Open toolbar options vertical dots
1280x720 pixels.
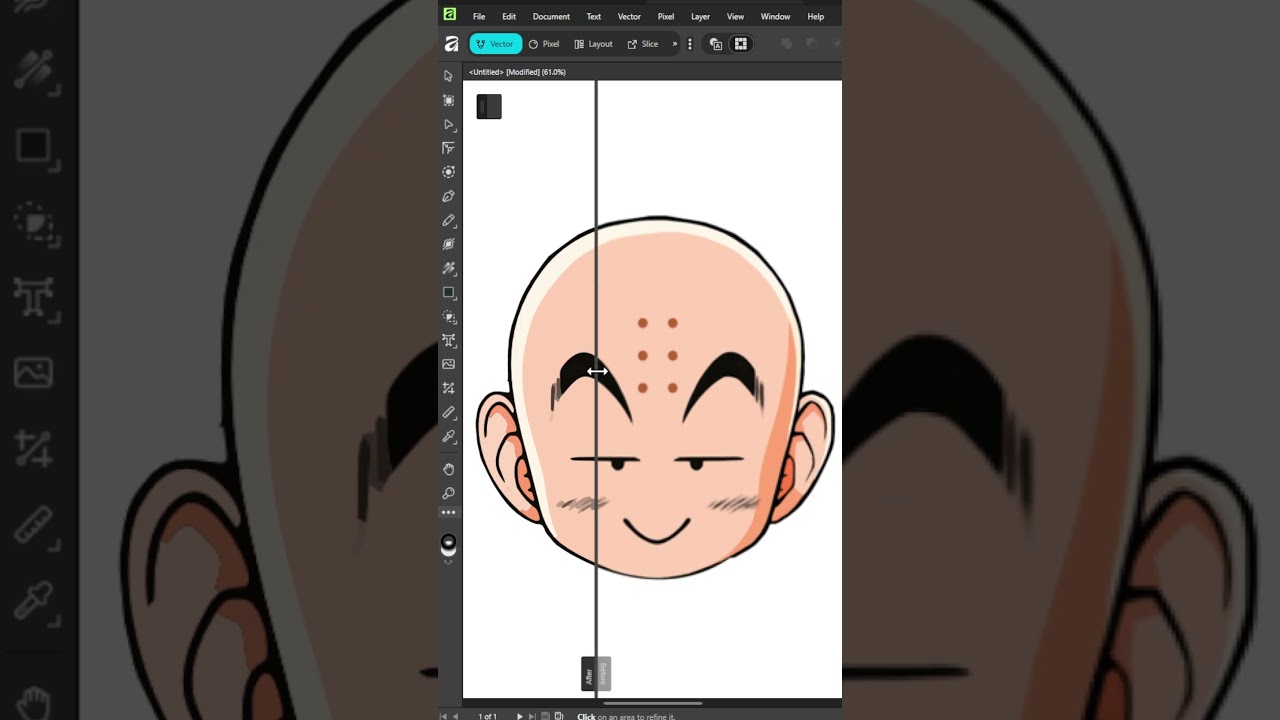coord(689,44)
